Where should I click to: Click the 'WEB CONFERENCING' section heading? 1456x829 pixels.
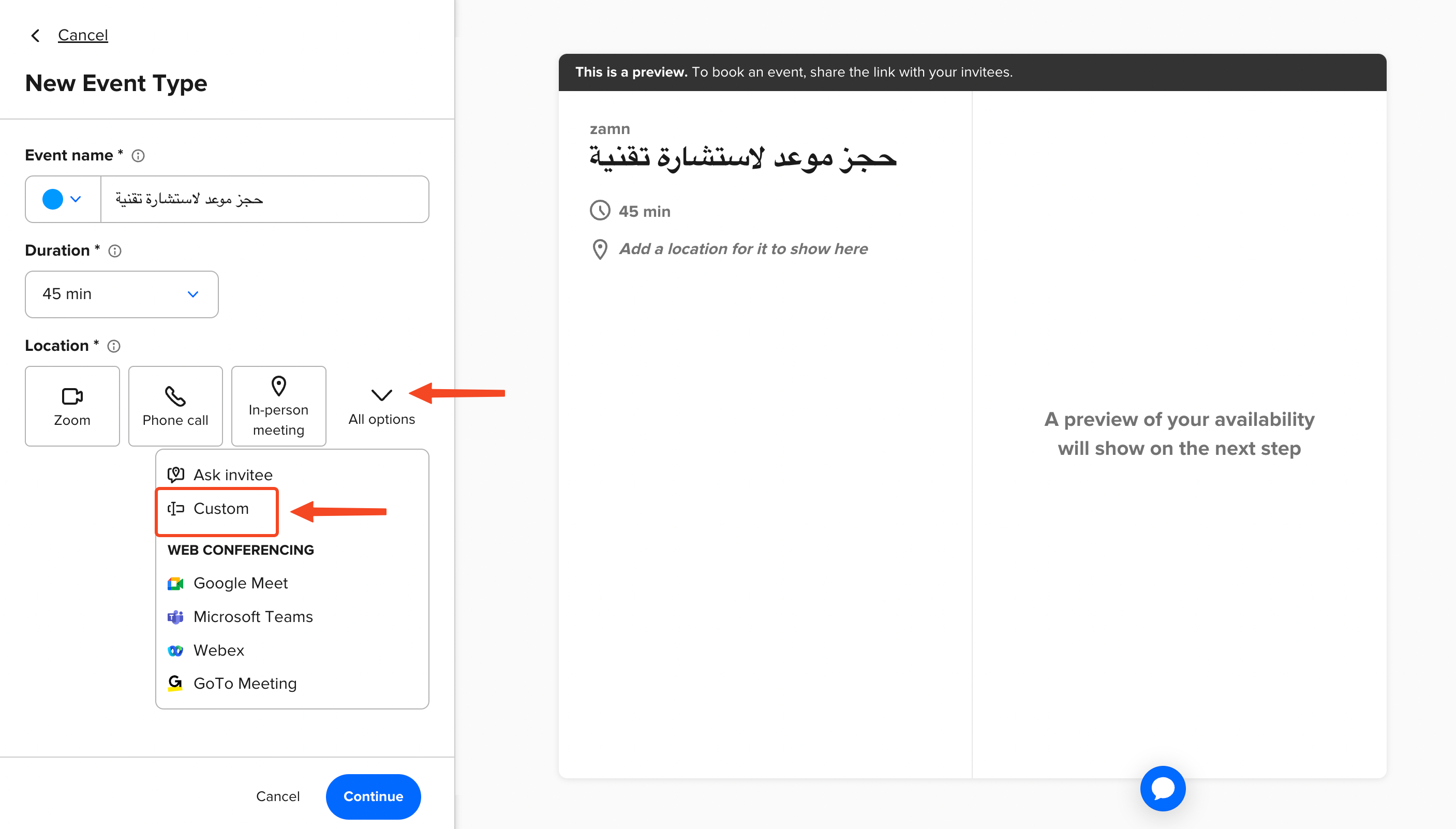pos(241,550)
